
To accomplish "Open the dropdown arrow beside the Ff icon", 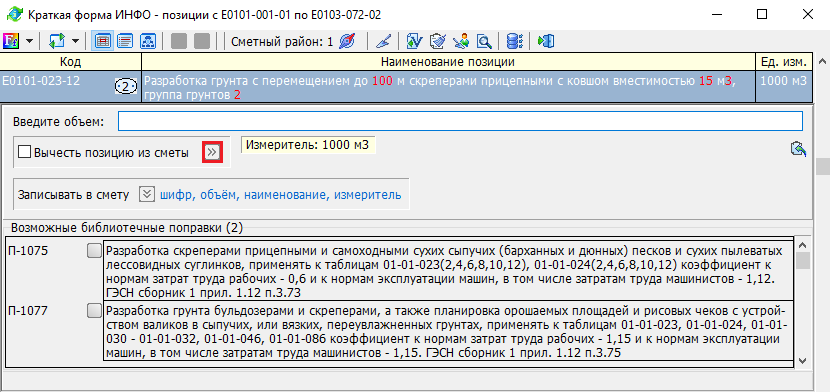I will 29,41.
